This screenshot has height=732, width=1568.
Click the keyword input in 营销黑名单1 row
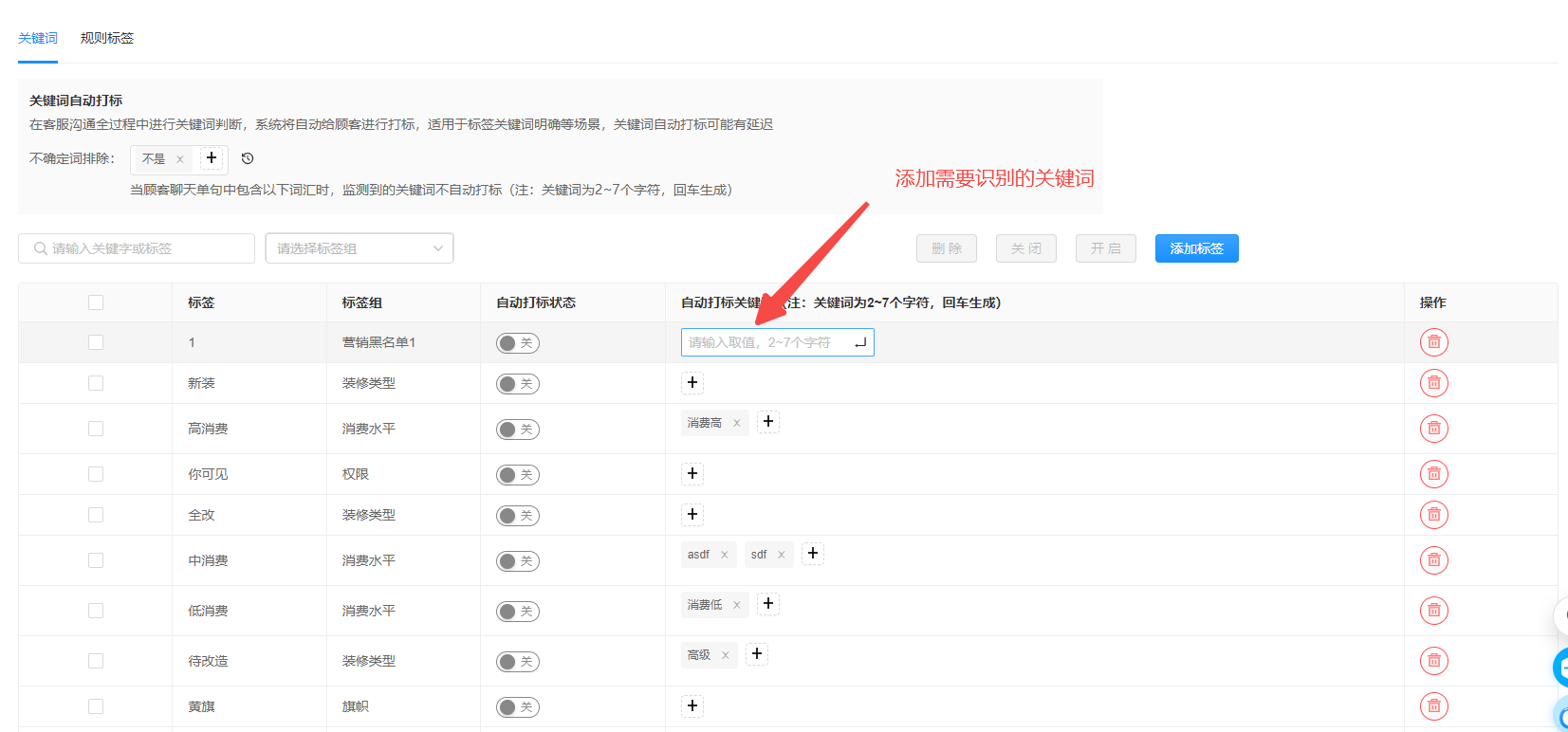(x=778, y=342)
